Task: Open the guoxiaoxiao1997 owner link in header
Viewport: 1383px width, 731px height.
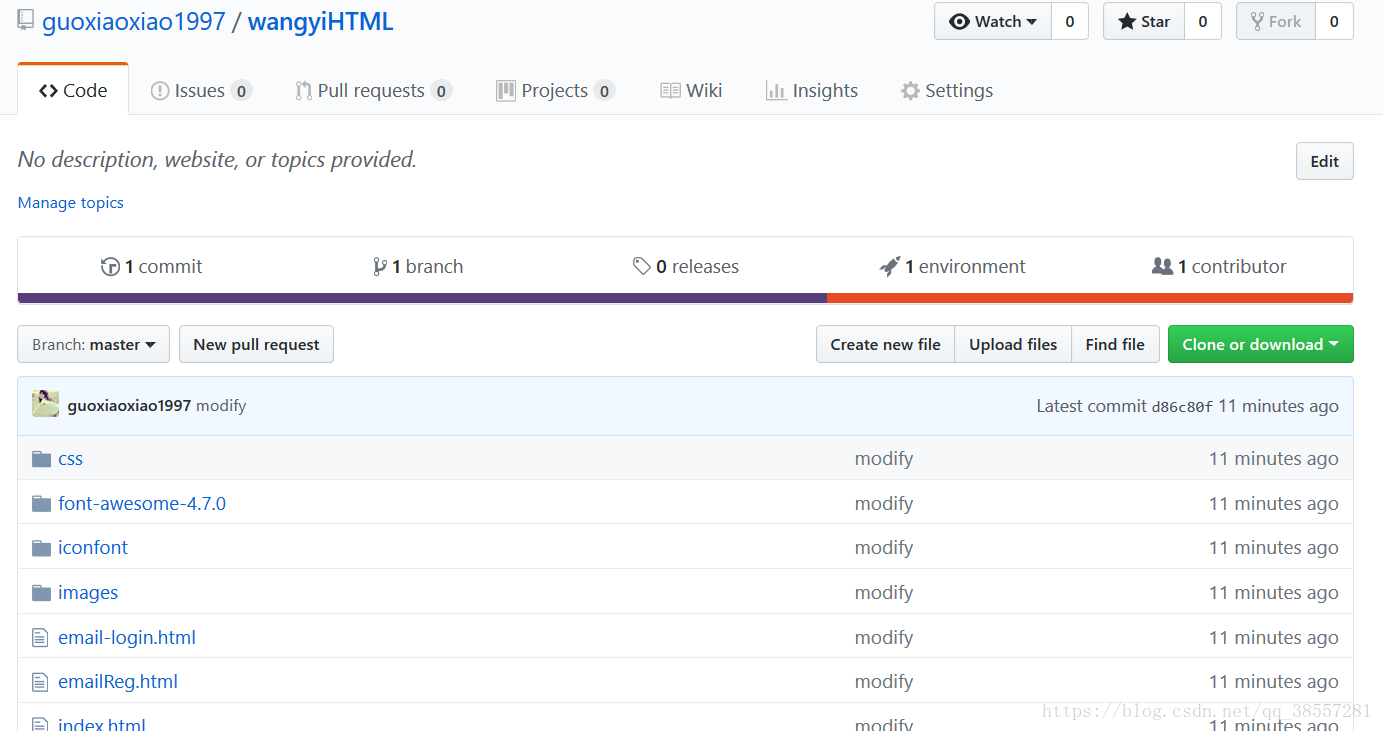Action: [x=134, y=21]
